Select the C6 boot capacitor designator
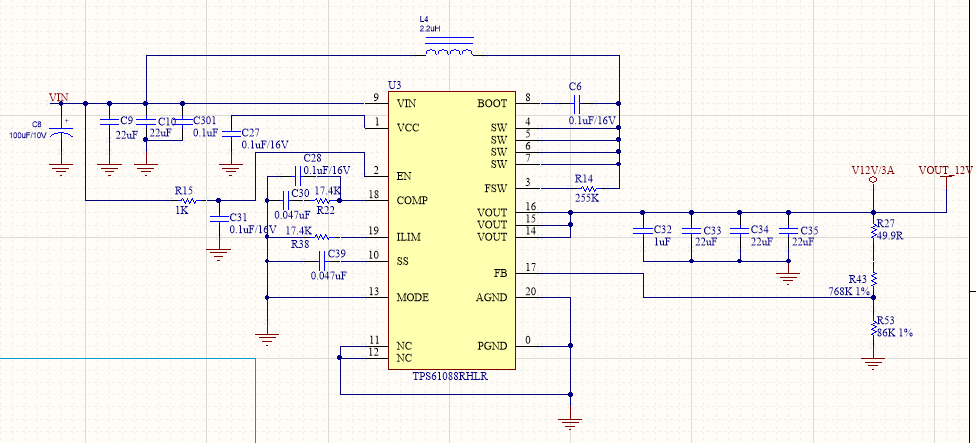This screenshot has height=443, width=976. [576, 85]
